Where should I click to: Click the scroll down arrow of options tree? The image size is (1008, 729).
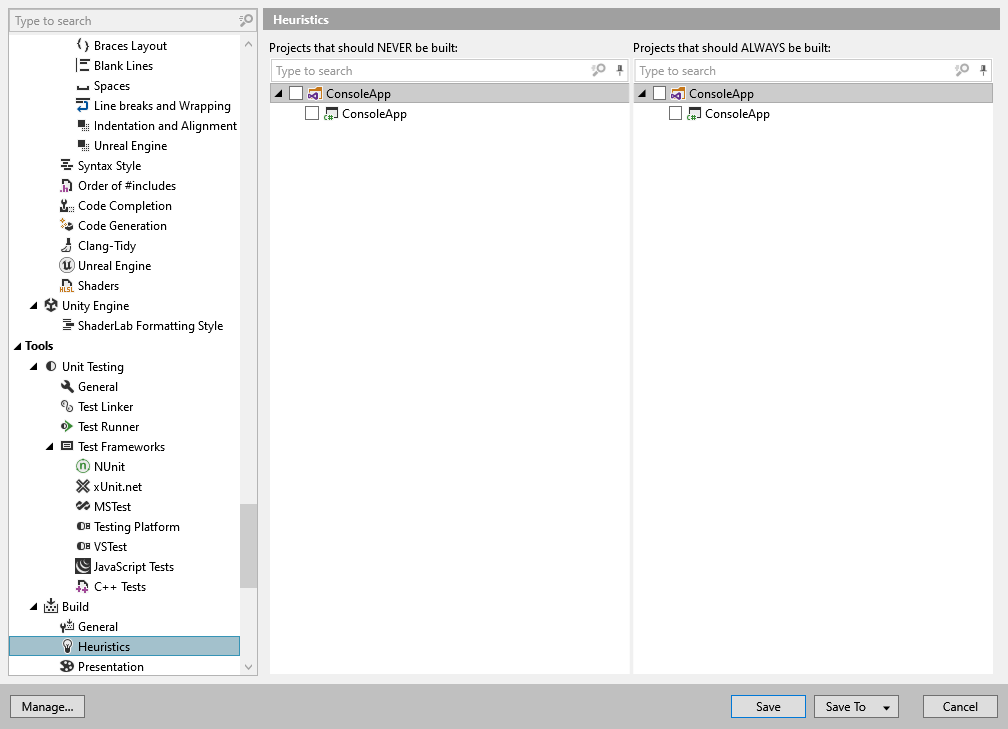[x=248, y=667]
